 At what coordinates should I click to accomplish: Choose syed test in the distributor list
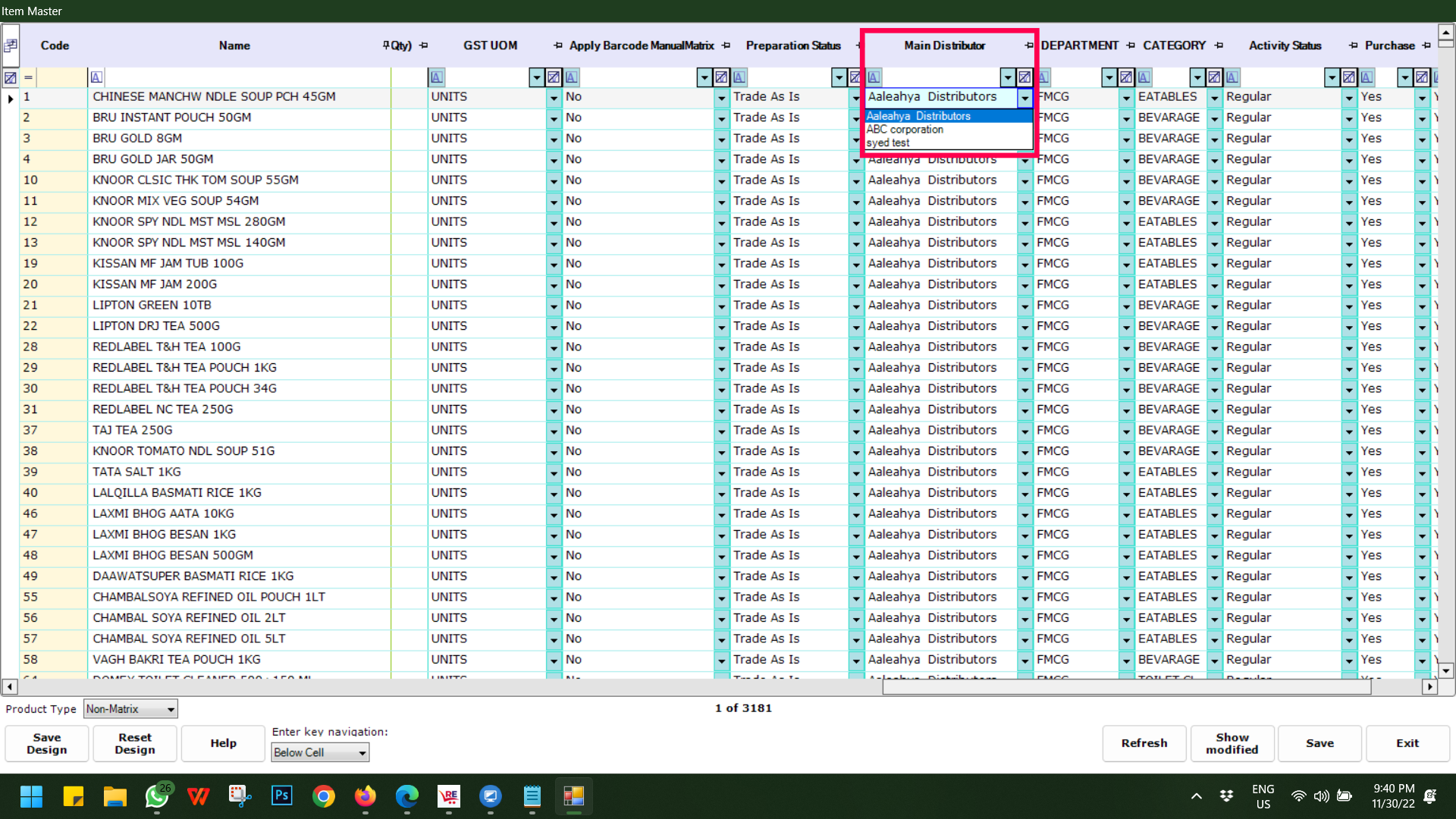tap(888, 143)
